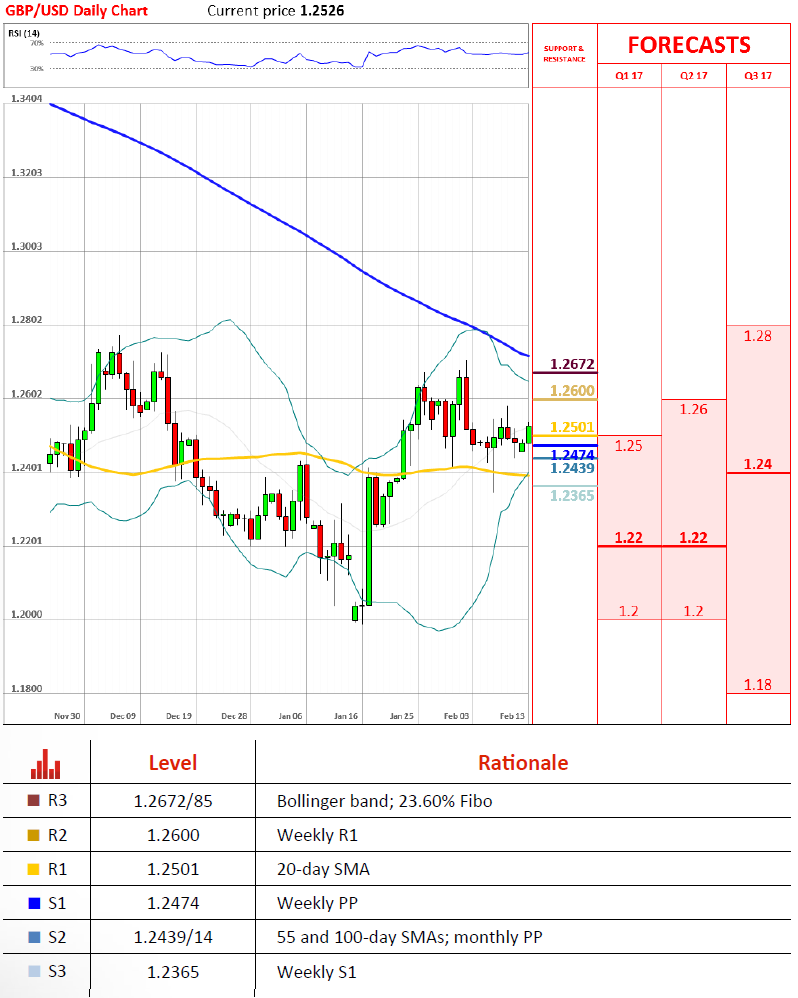
Task: Click the 1.2672/85 level cell
Action: pyautogui.click(x=173, y=801)
